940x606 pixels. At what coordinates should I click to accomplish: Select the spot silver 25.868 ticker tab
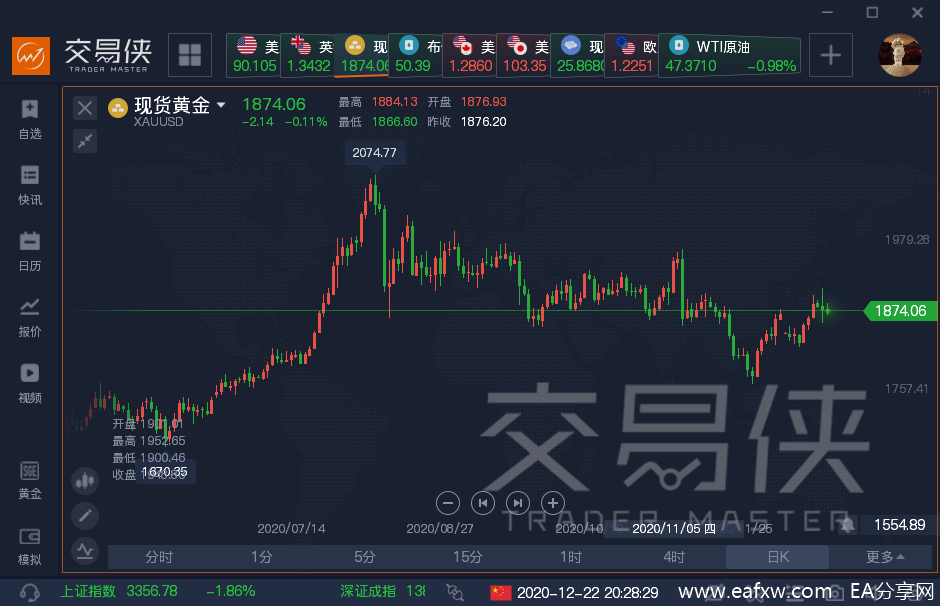pos(577,55)
